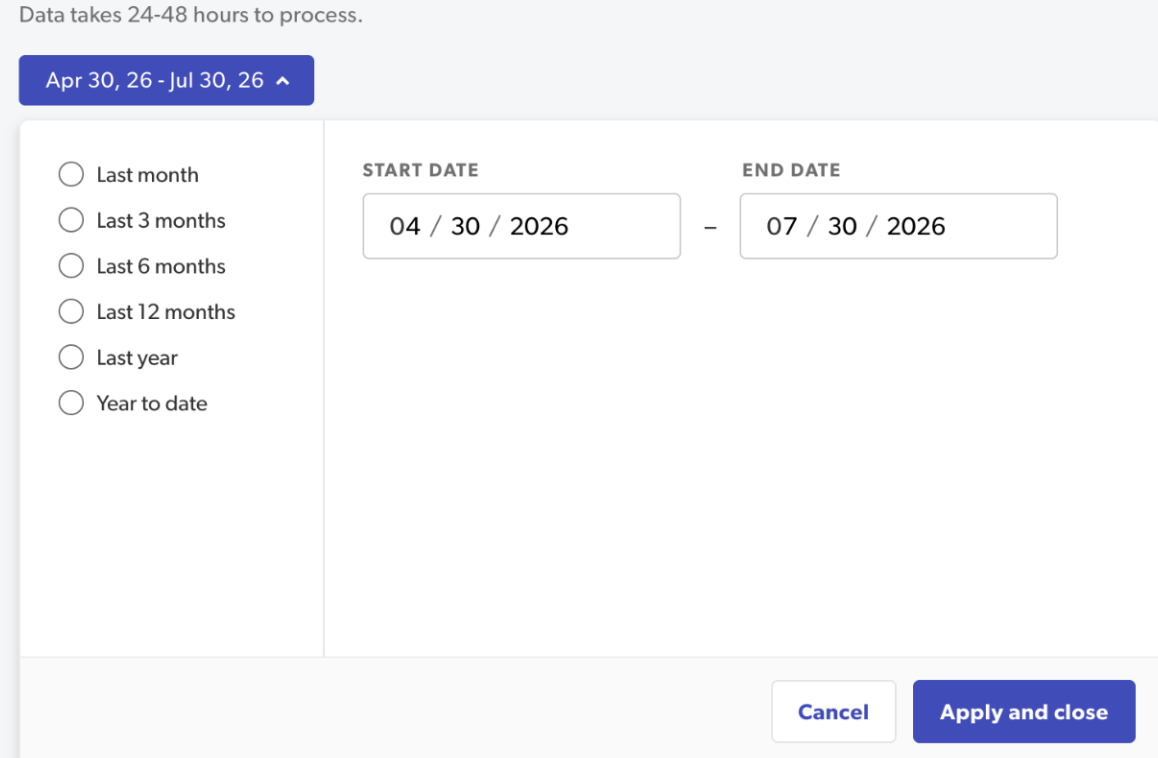Choose the Last 12 months range
The image size is (1158, 758).
[71, 312]
